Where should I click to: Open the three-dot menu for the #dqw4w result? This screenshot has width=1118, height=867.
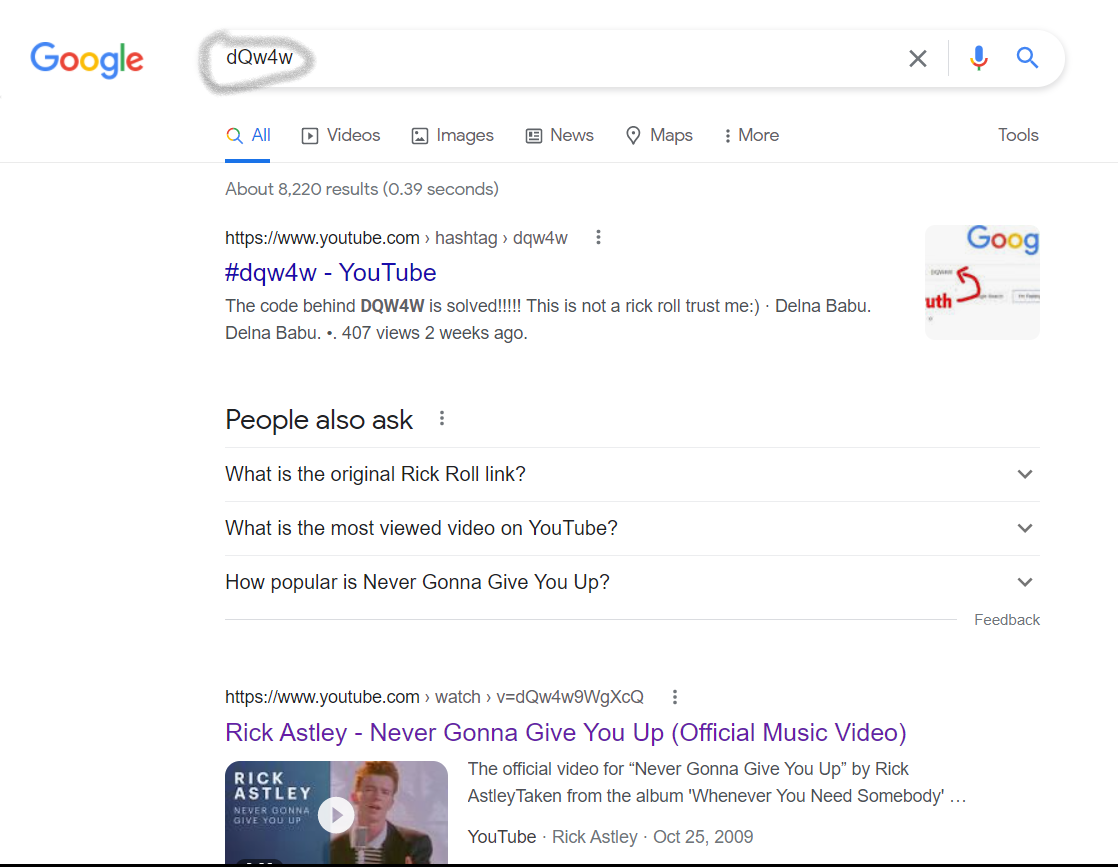tap(598, 237)
